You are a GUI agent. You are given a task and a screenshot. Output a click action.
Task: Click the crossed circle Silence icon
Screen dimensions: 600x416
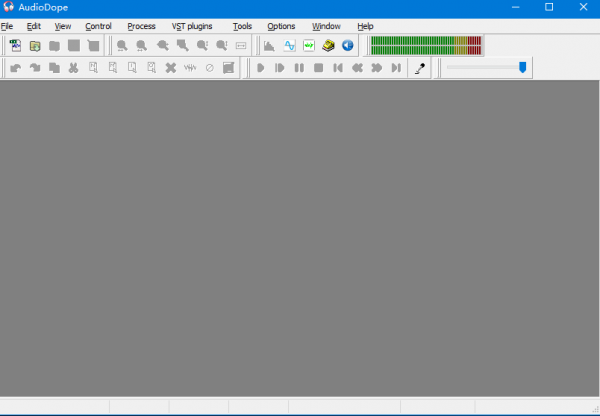point(209,68)
